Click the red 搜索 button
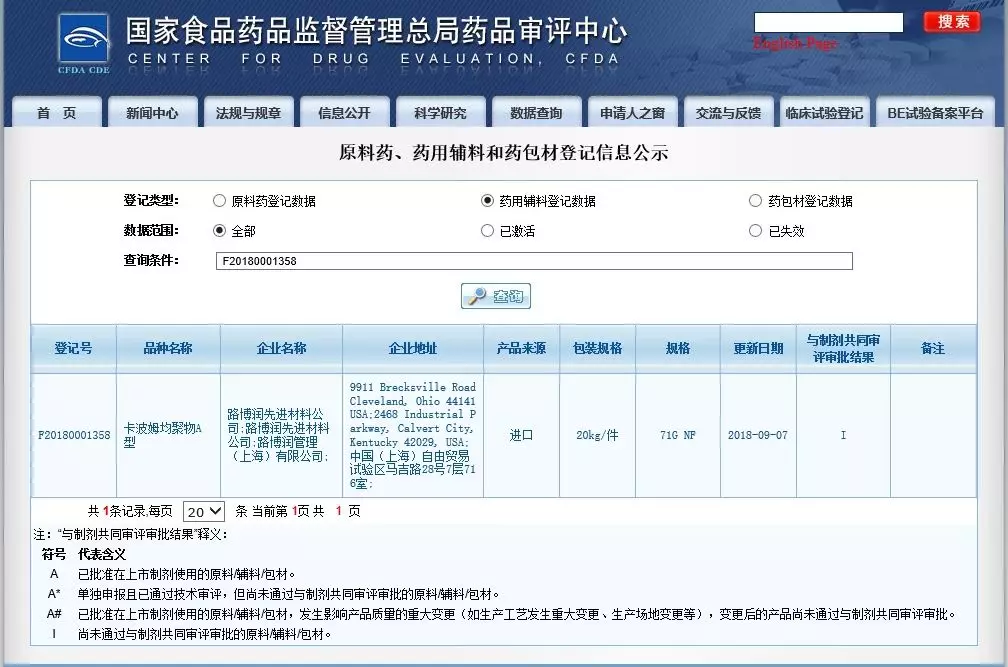Screen dimensions: 1008x667 tap(953, 22)
